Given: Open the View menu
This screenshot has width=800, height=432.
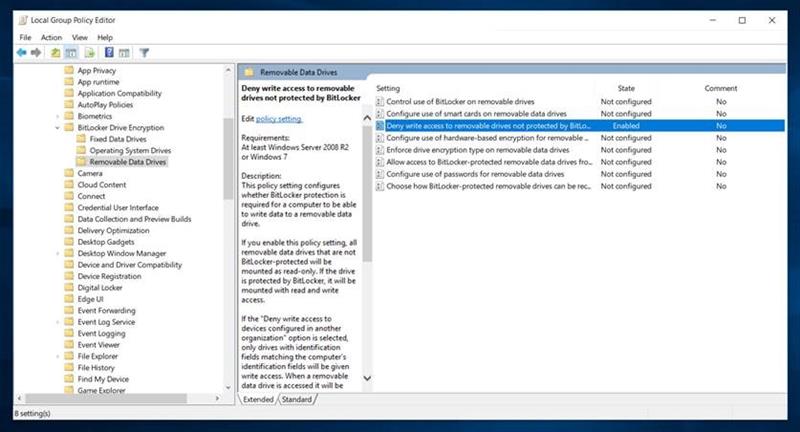Looking at the screenshot, I should coord(80,37).
